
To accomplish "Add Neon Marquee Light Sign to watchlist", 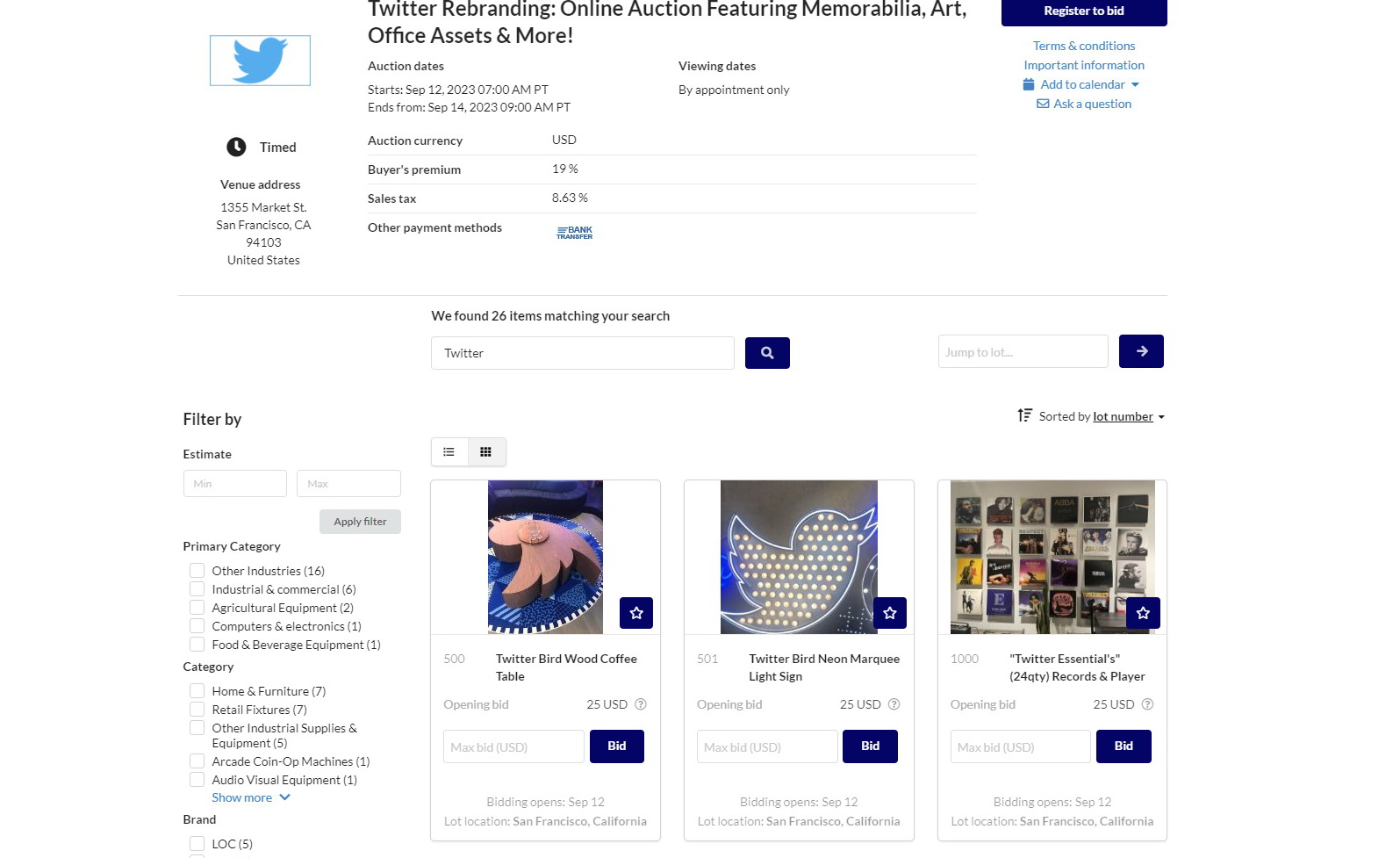I will (889, 613).
